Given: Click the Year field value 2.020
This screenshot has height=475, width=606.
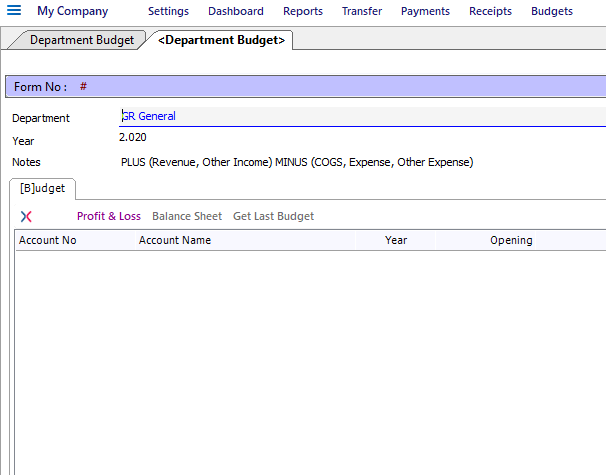Looking at the screenshot, I should click(133, 137).
